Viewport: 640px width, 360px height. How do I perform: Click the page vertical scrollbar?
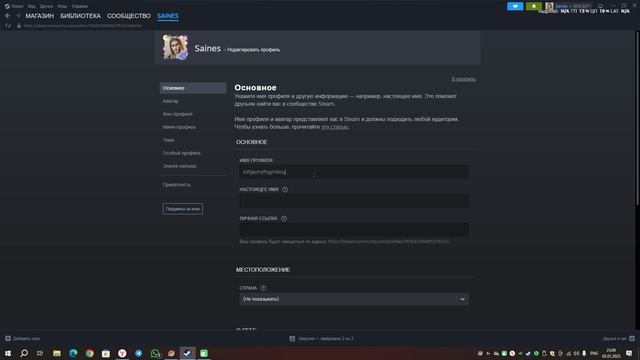click(x=637, y=118)
